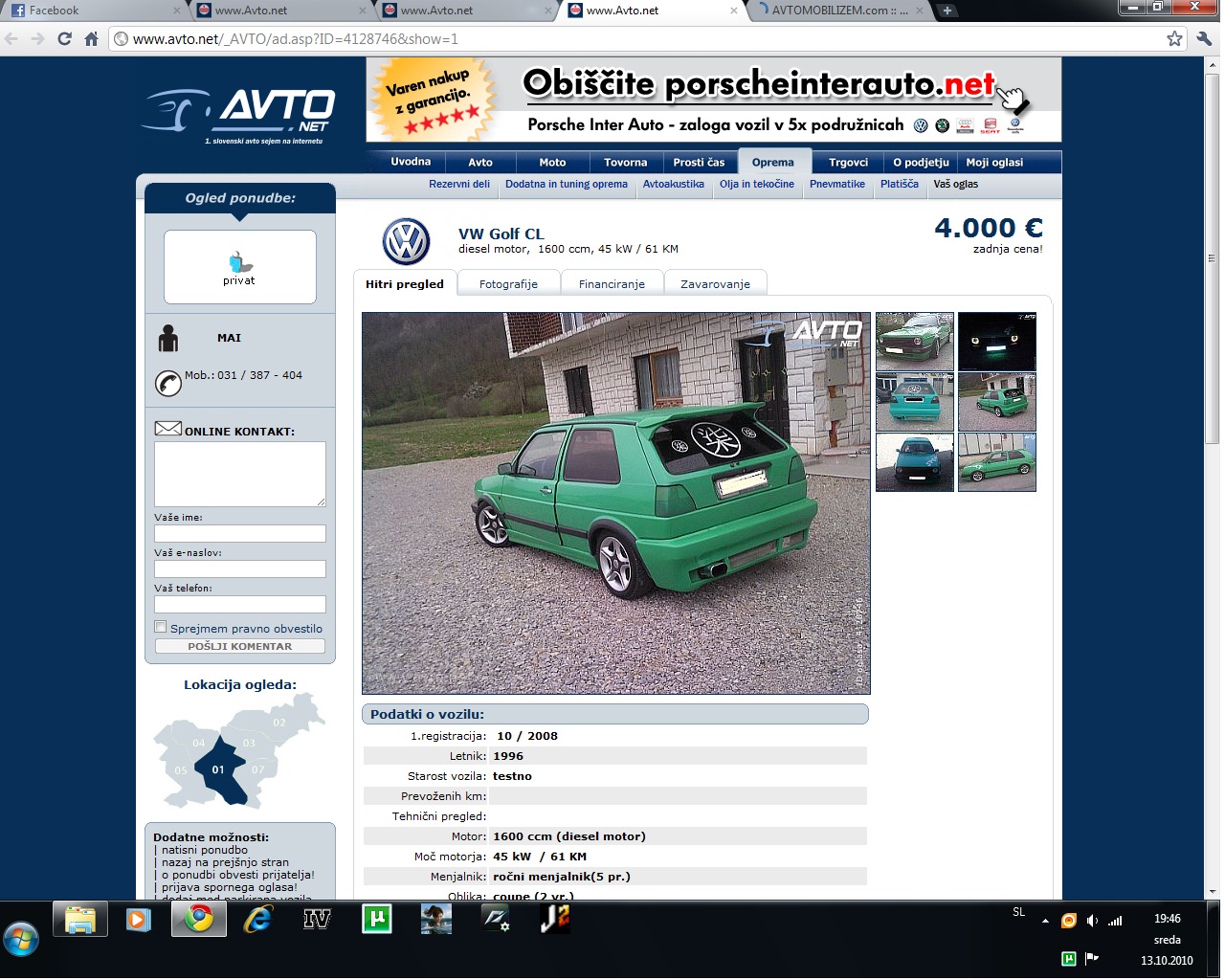Viewport: 1225px width, 980px height.
Task: Click the browser forward arrow
Action: (x=37, y=39)
